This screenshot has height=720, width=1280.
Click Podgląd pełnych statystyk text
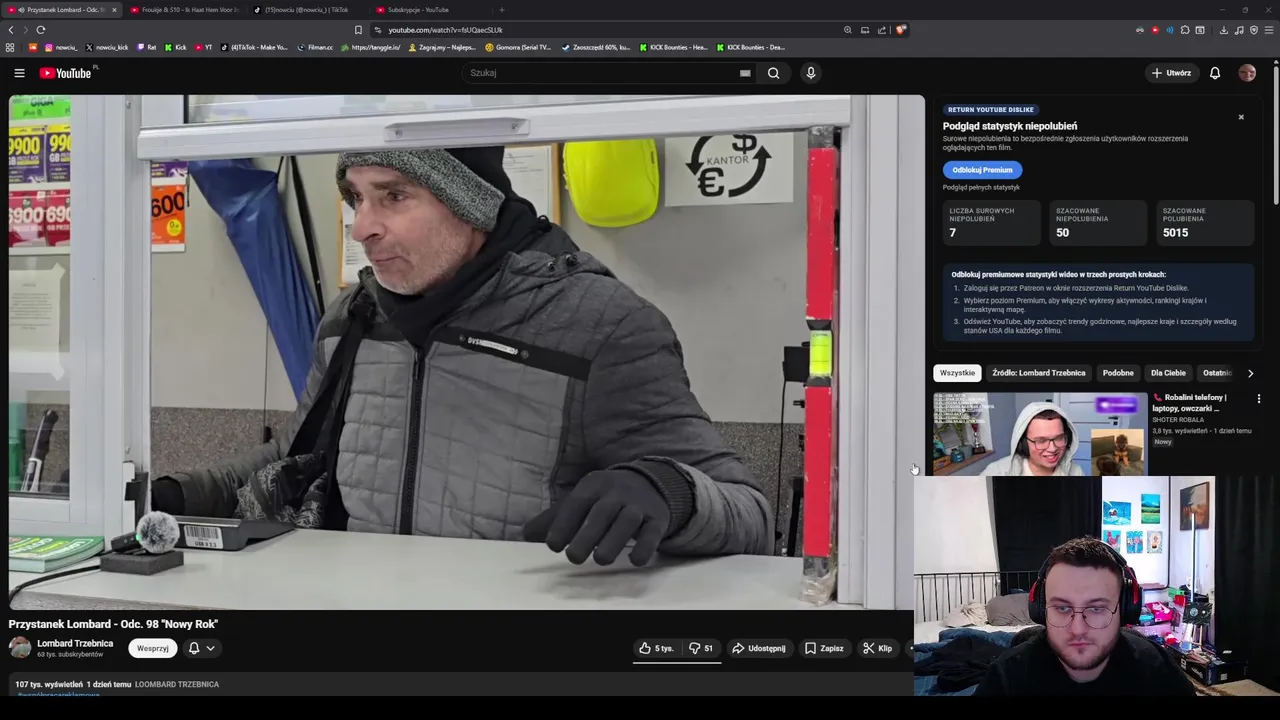(981, 187)
